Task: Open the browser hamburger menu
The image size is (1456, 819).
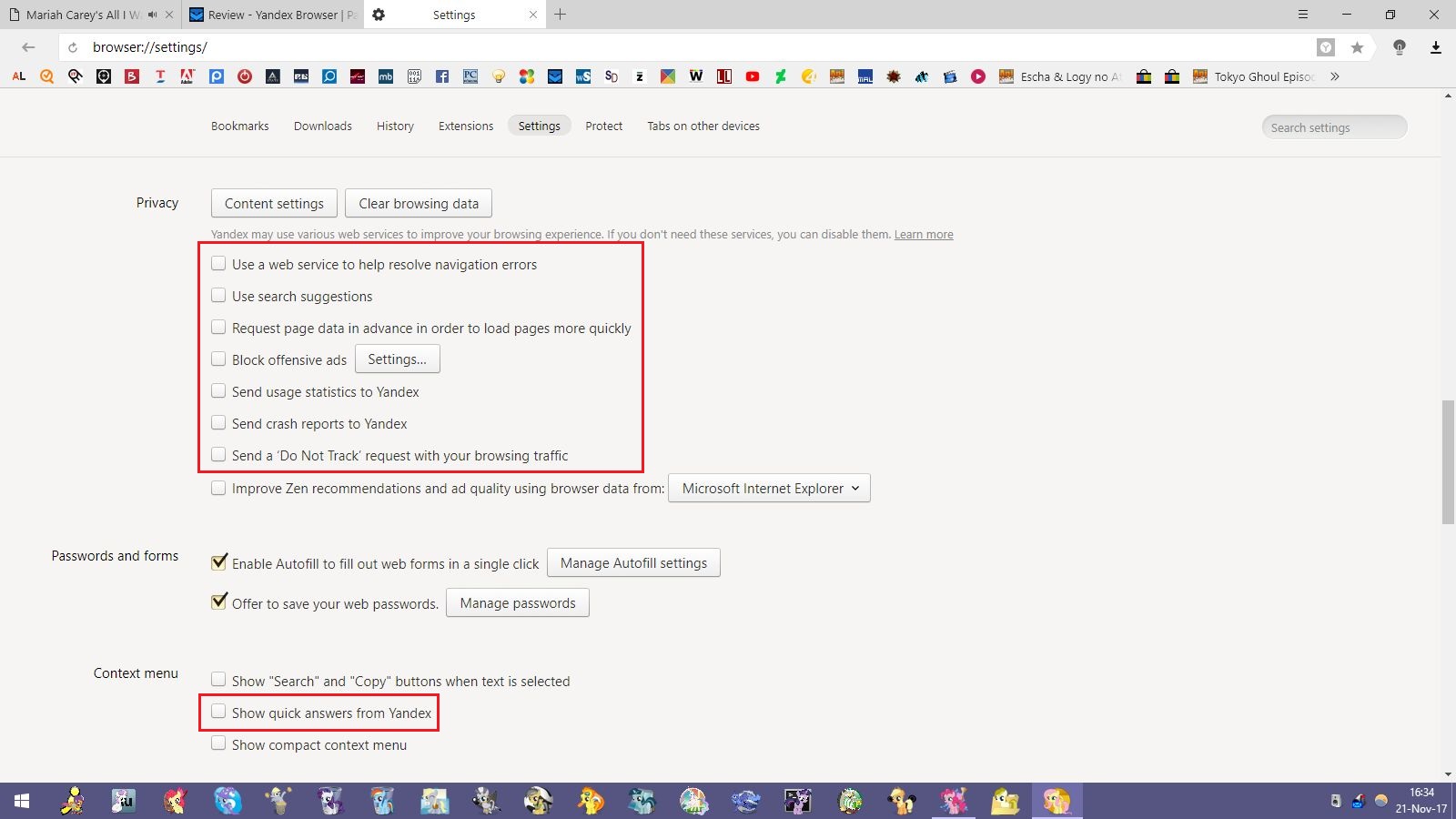Action: click(1303, 15)
